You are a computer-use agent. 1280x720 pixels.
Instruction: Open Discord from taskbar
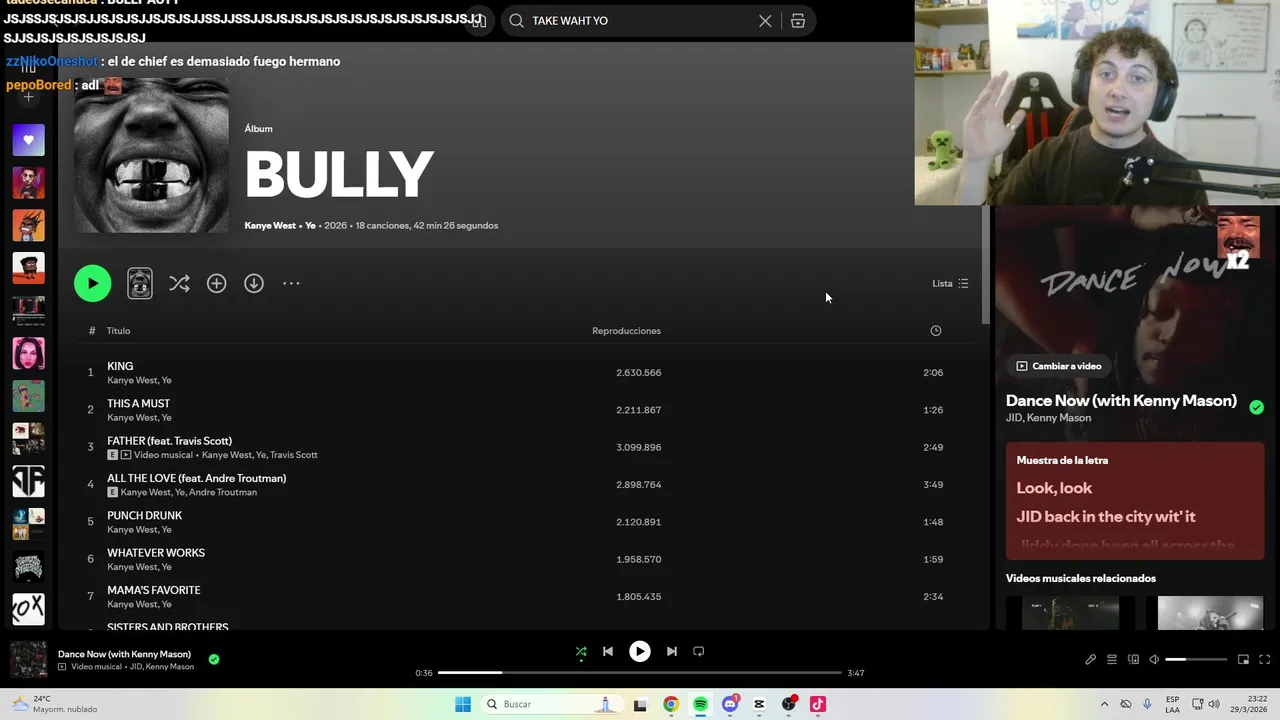pos(730,704)
